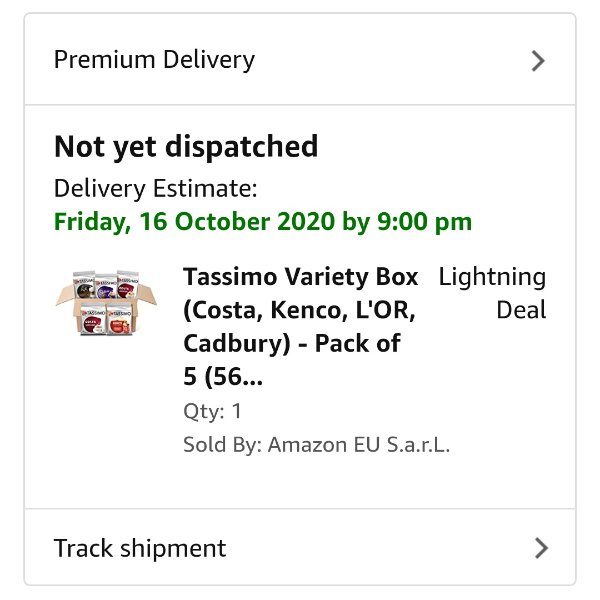The image size is (600, 600).
Task: Select the Amazon EU S.a.r.L. seller name
Action: pos(359,445)
